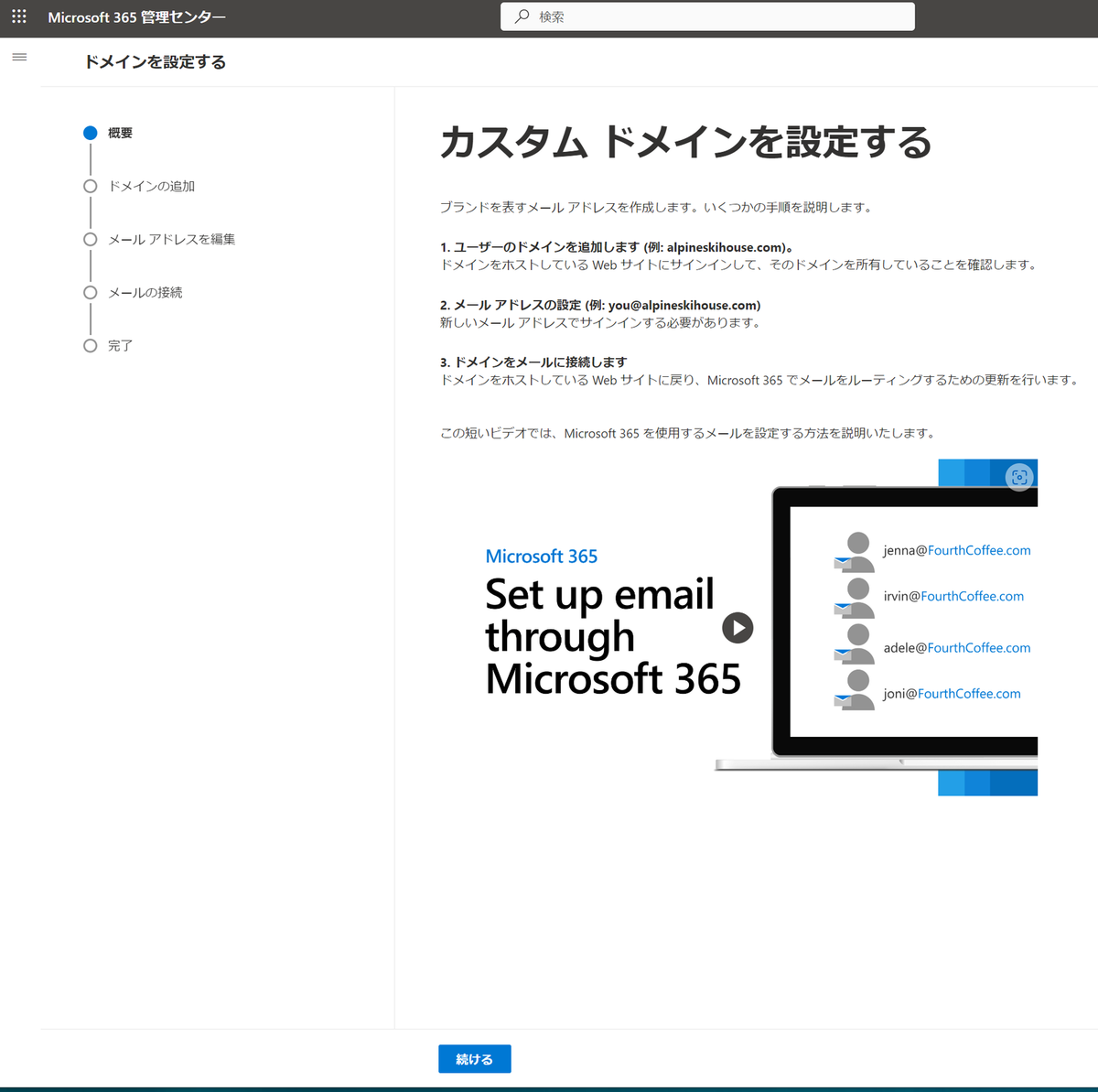Select the 概要 step
The width and height of the screenshot is (1098, 1092).
pyautogui.click(x=108, y=133)
